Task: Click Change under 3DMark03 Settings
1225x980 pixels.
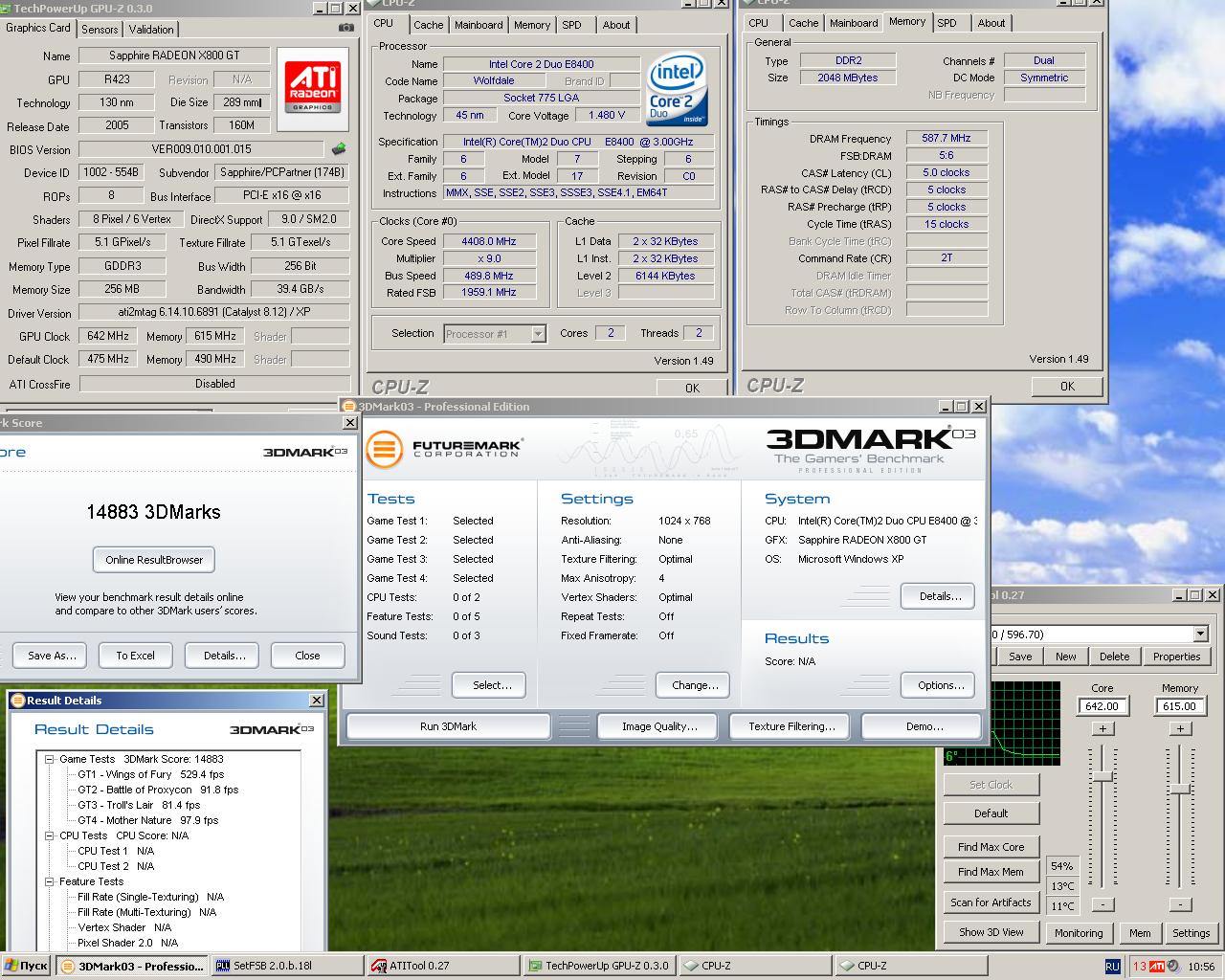Action: click(695, 685)
